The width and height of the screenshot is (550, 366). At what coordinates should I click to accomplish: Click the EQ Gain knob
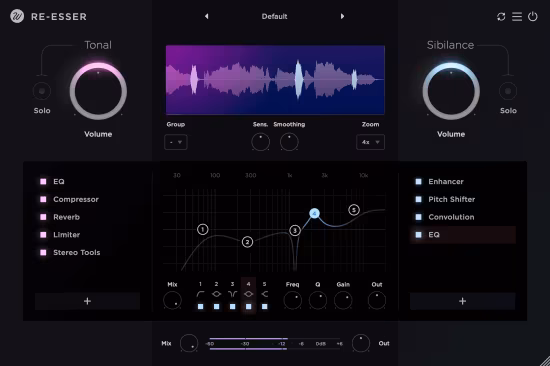pos(343,300)
